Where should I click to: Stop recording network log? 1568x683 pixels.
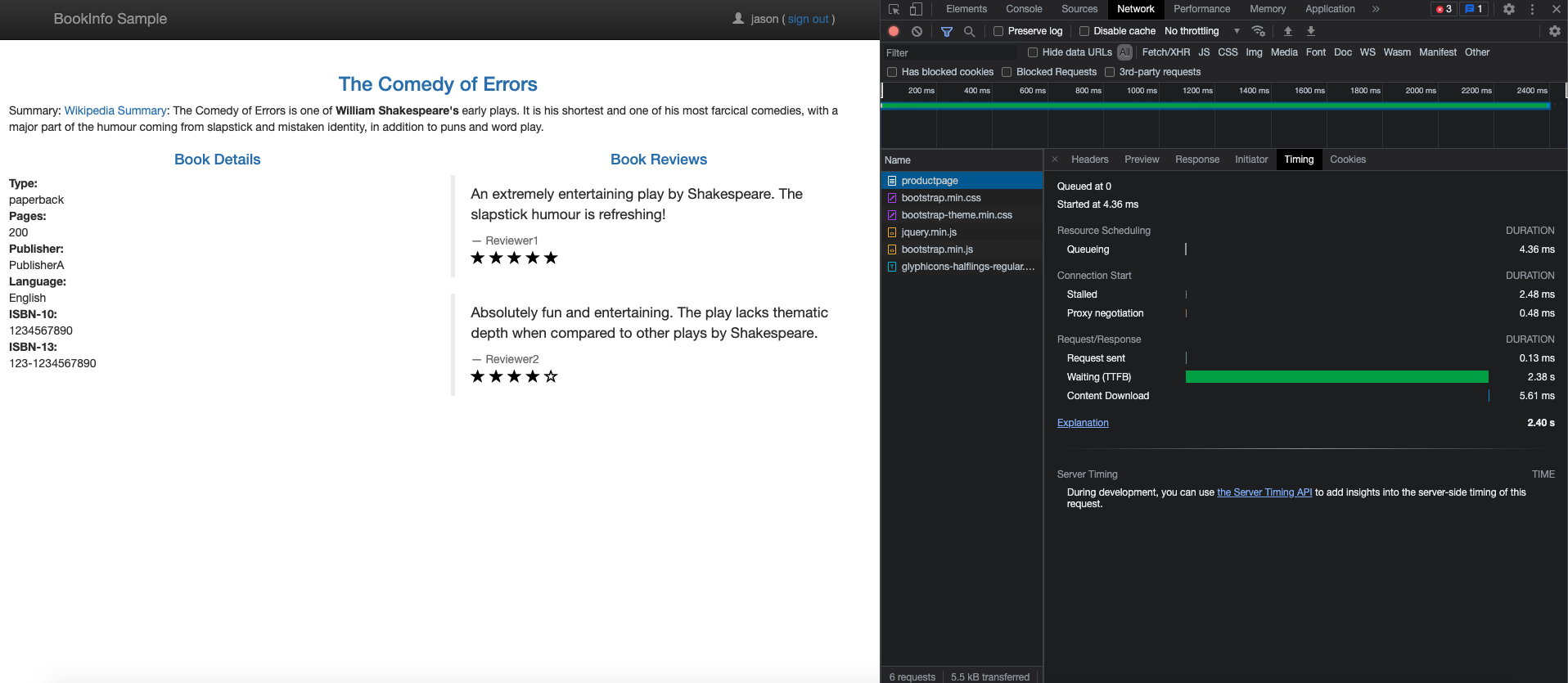894,31
